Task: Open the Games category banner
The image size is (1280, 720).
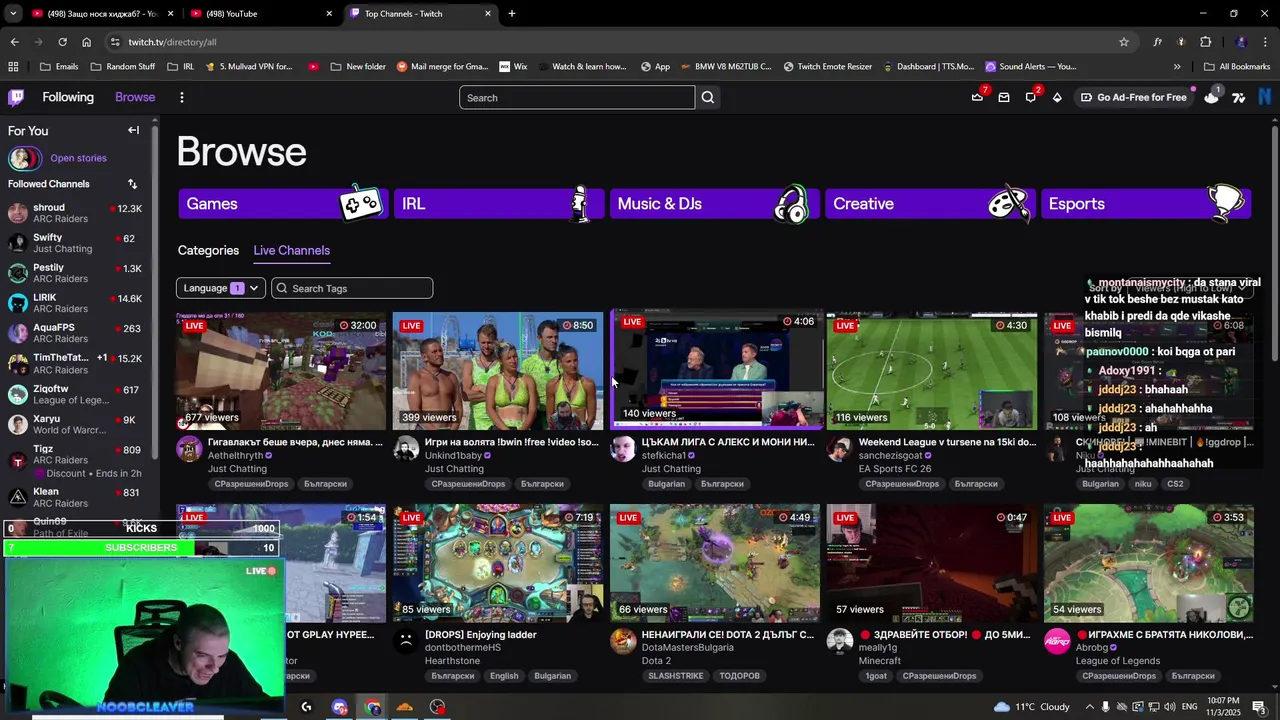Action: tap(282, 203)
